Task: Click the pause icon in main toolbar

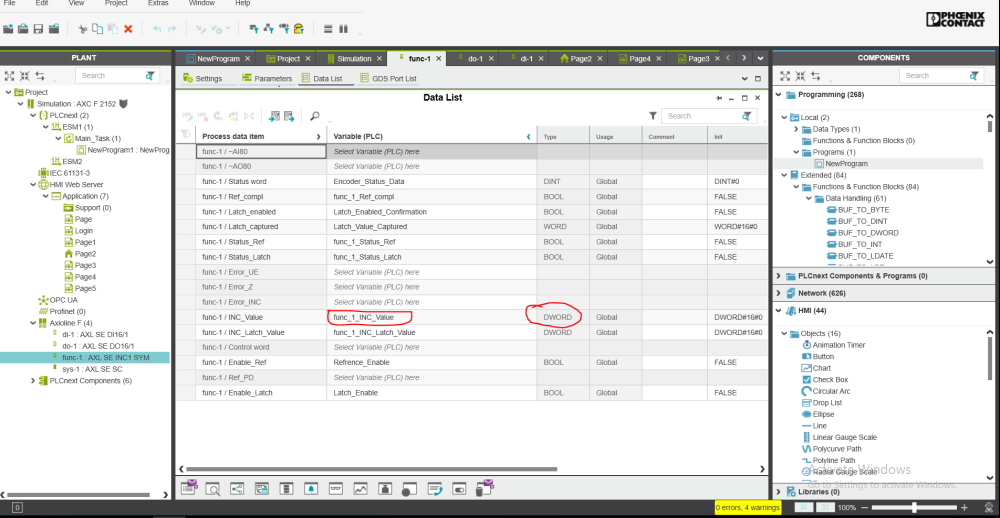Action: click(344, 29)
